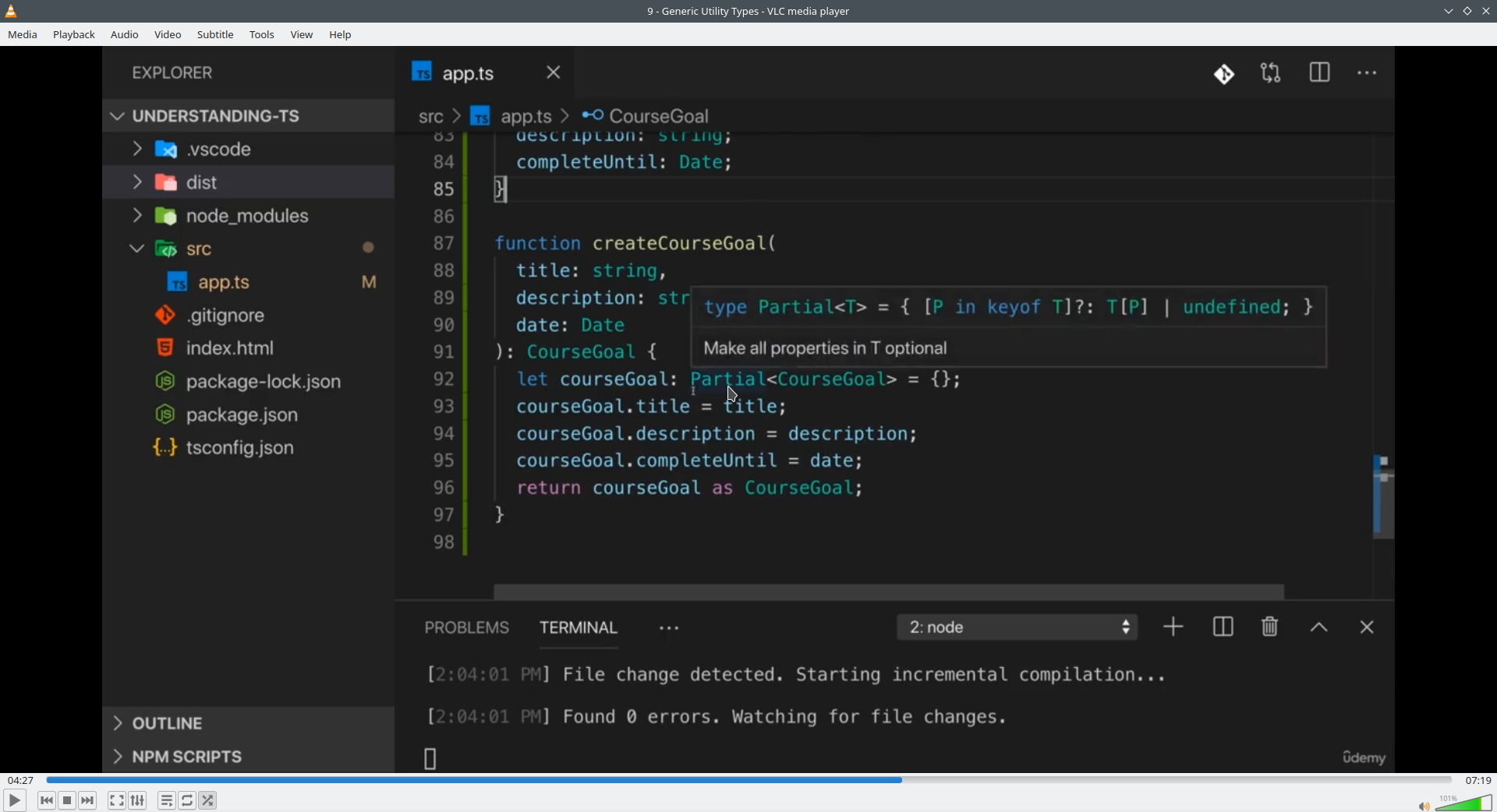Open extended settings equalizer icon
Screen dimensions: 1497x812
click(x=138, y=800)
